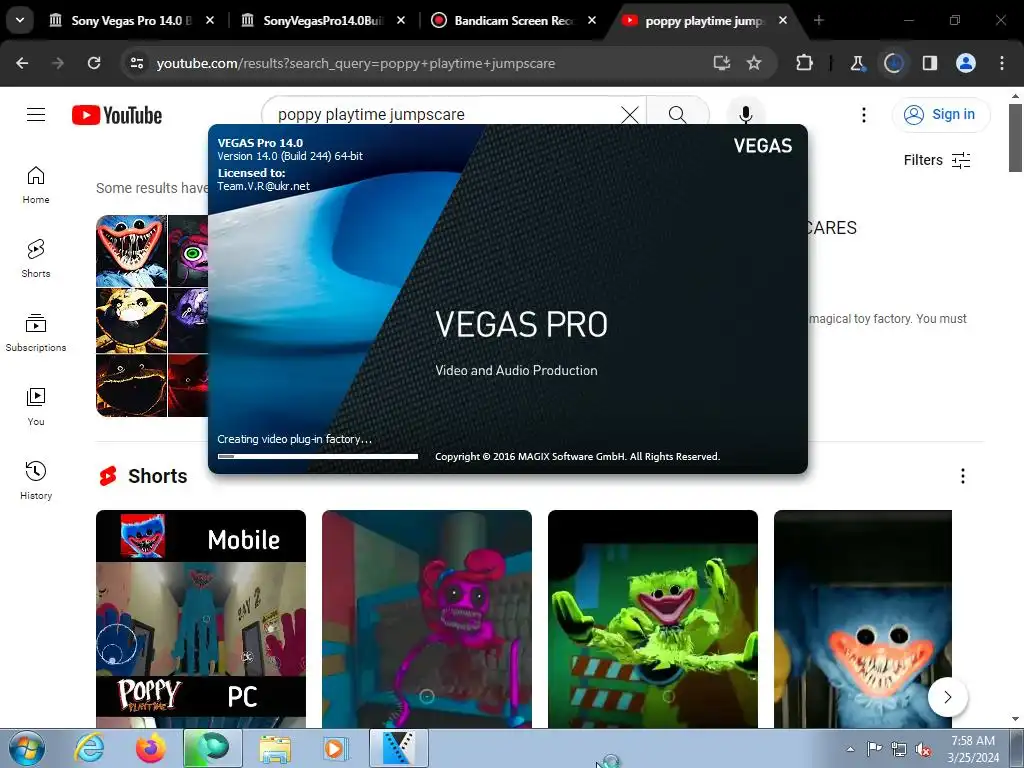
Task: Open the Extensions puzzle icon
Action: tap(804, 63)
